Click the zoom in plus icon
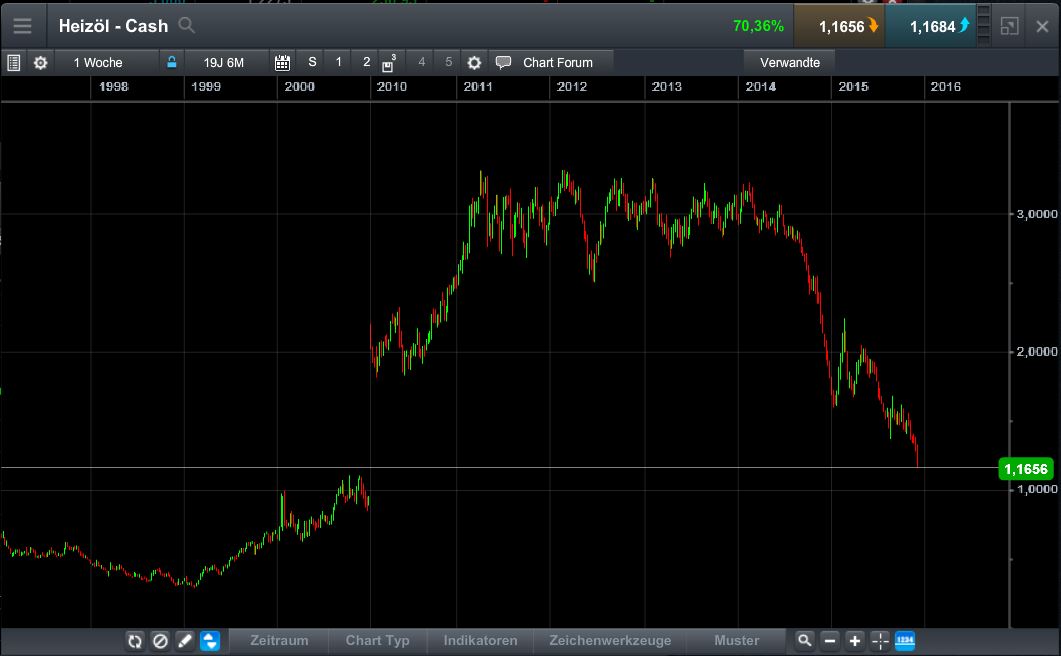The width and height of the screenshot is (1061, 656). click(x=855, y=641)
